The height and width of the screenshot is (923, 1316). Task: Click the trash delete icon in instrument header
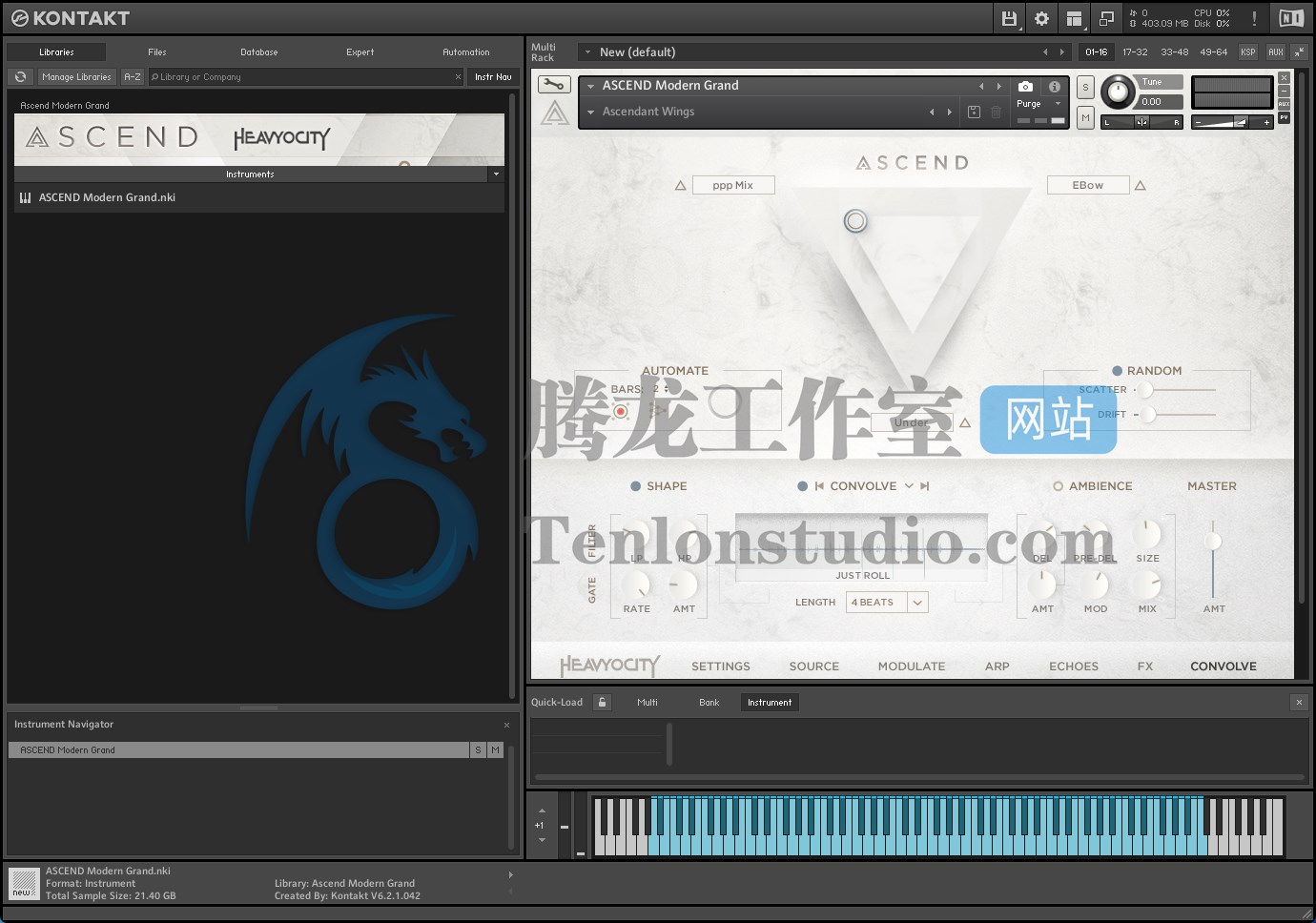[996, 112]
